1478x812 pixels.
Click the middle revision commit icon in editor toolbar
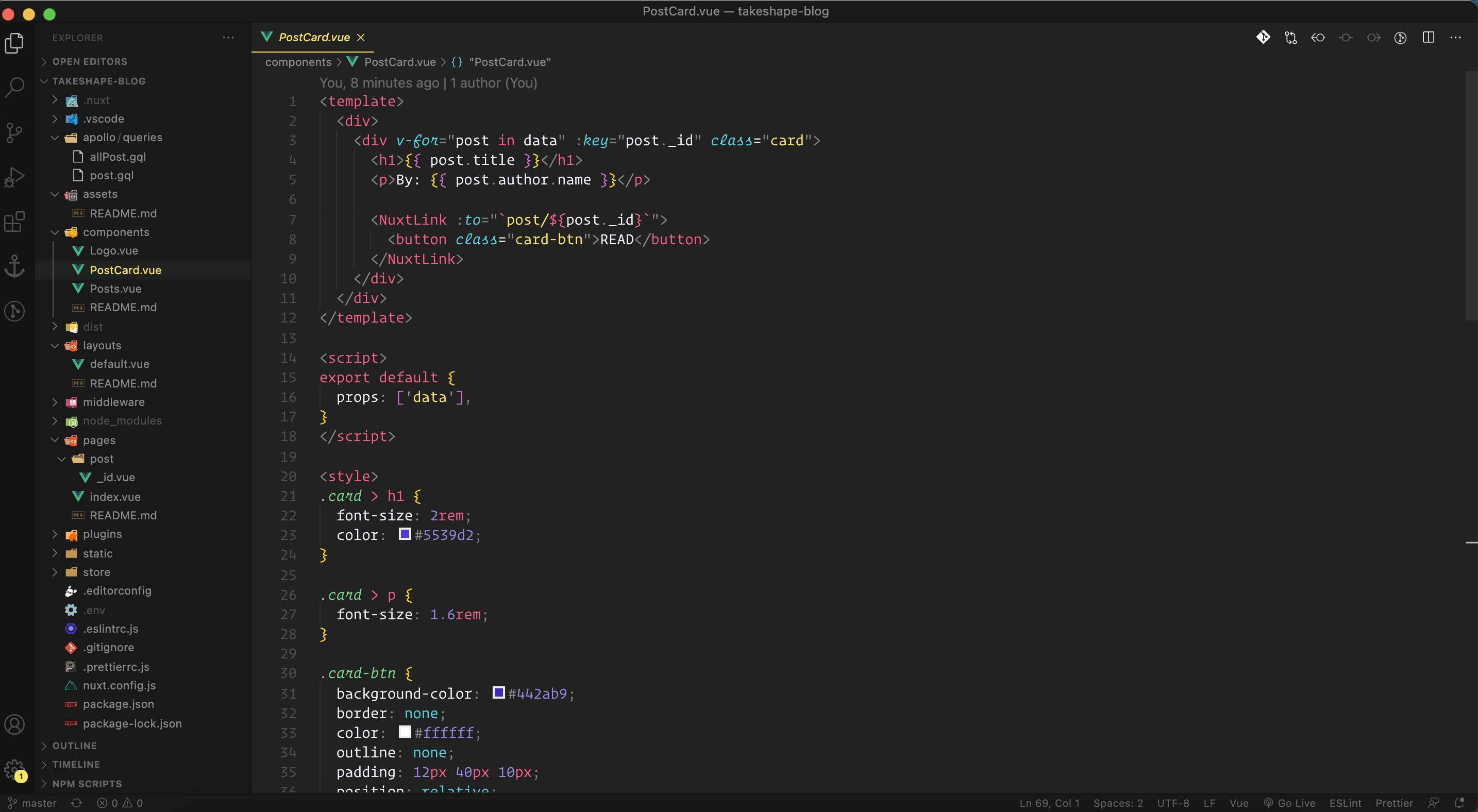tap(1346, 37)
